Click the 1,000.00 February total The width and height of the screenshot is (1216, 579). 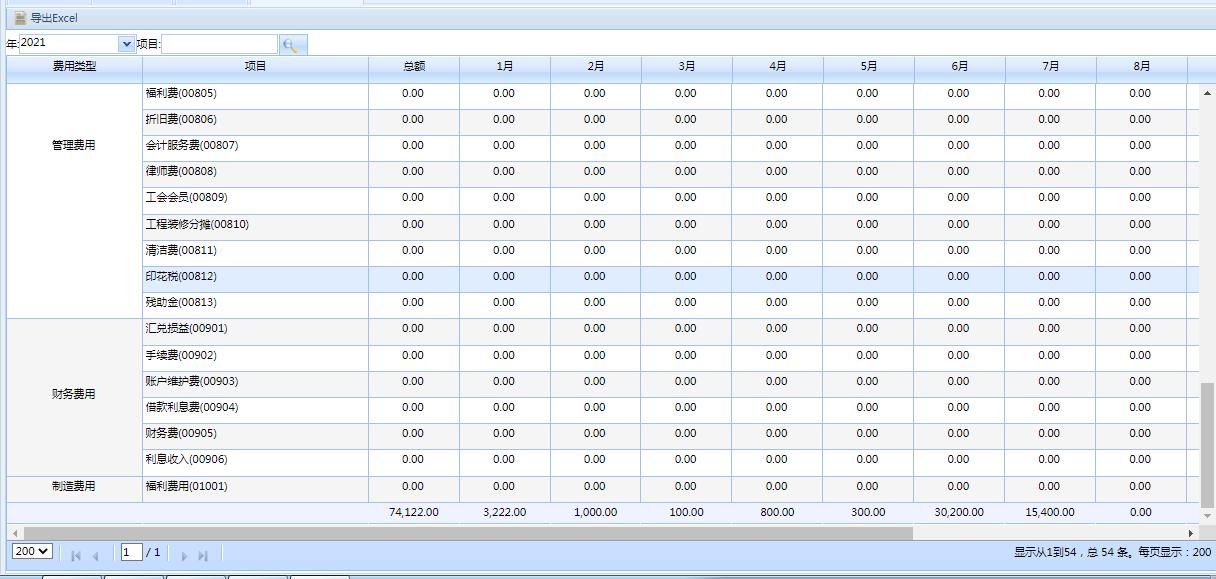596,512
